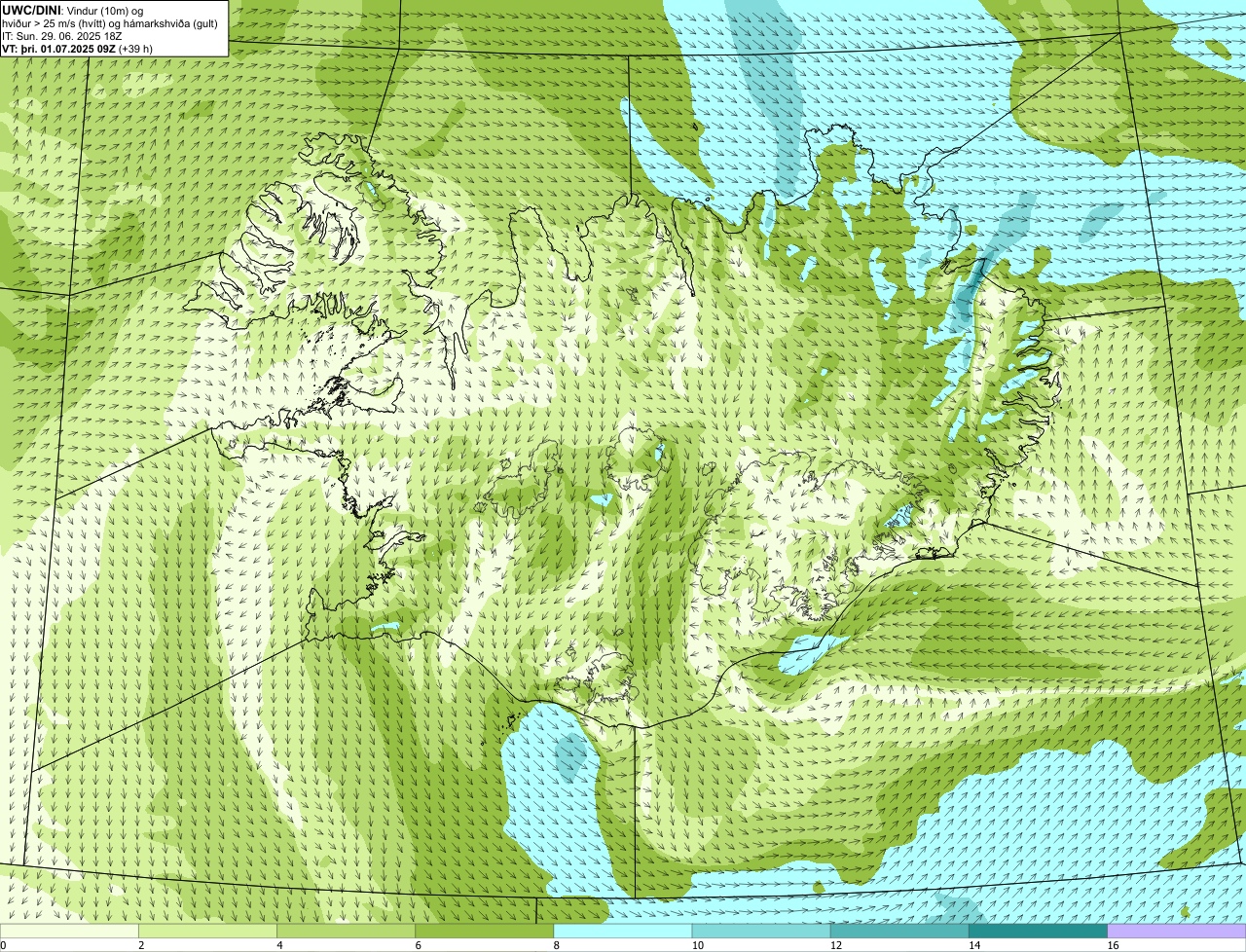Click the 'VT: þri. 01.07.2025 09Z (+39 h)' line
The width and height of the screenshot is (1246, 952).
pyautogui.click(x=77, y=48)
